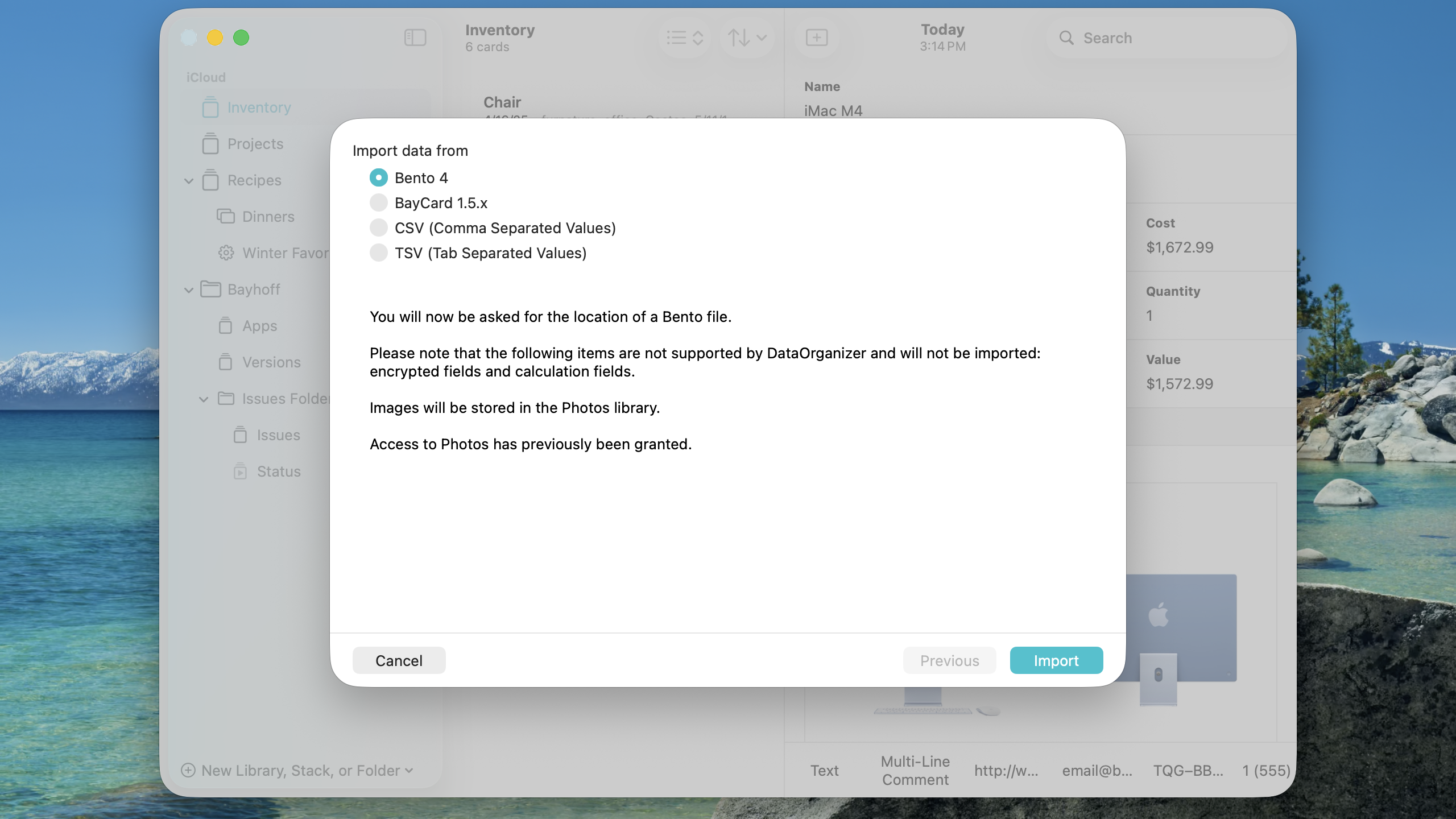
Task: Choose TSV (Tab Separated Values) option
Action: click(379, 253)
